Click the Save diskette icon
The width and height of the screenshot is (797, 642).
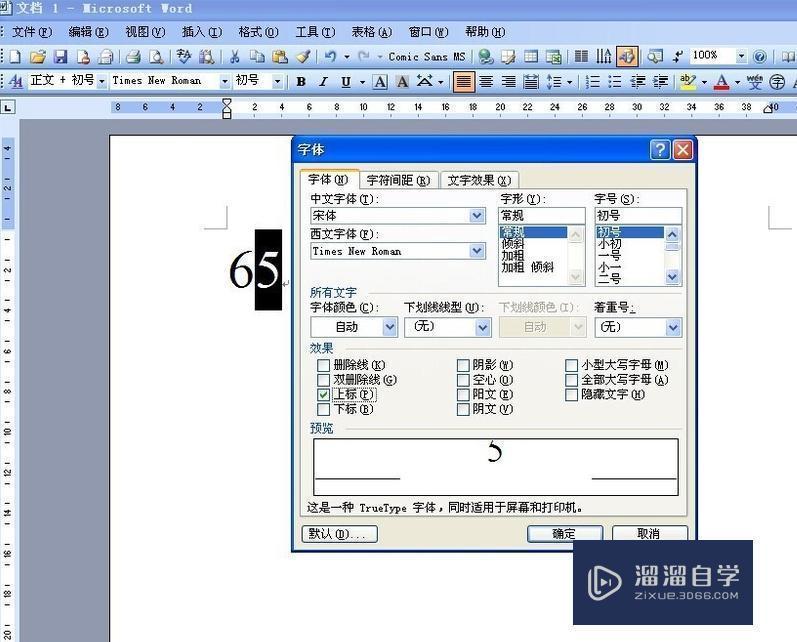pyautogui.click(x=60, y=56)
